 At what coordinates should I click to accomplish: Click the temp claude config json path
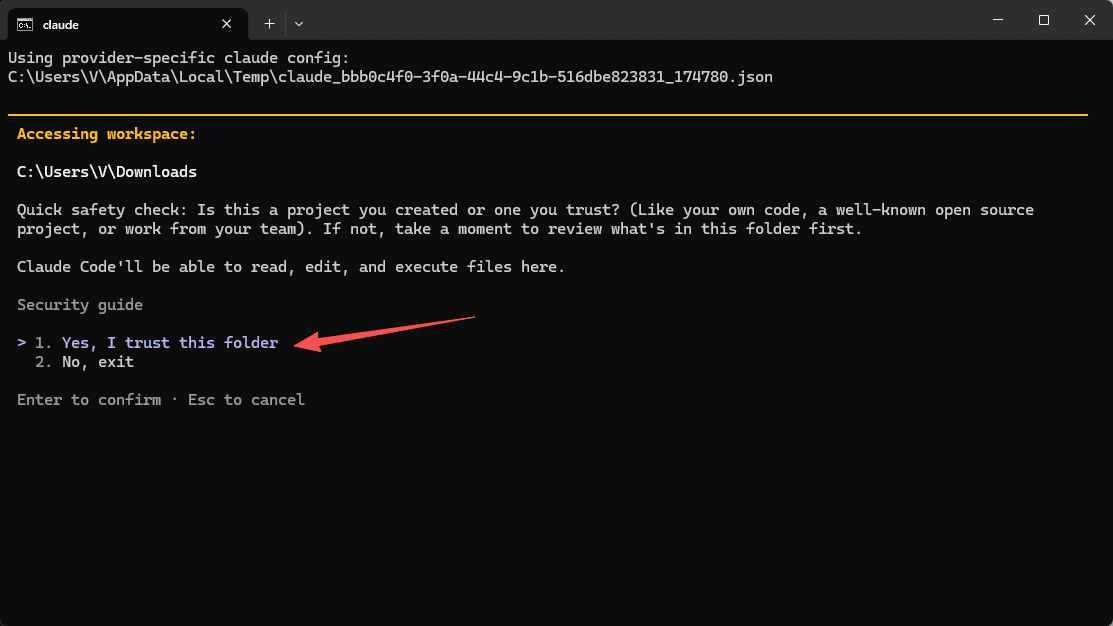(390, 77)
